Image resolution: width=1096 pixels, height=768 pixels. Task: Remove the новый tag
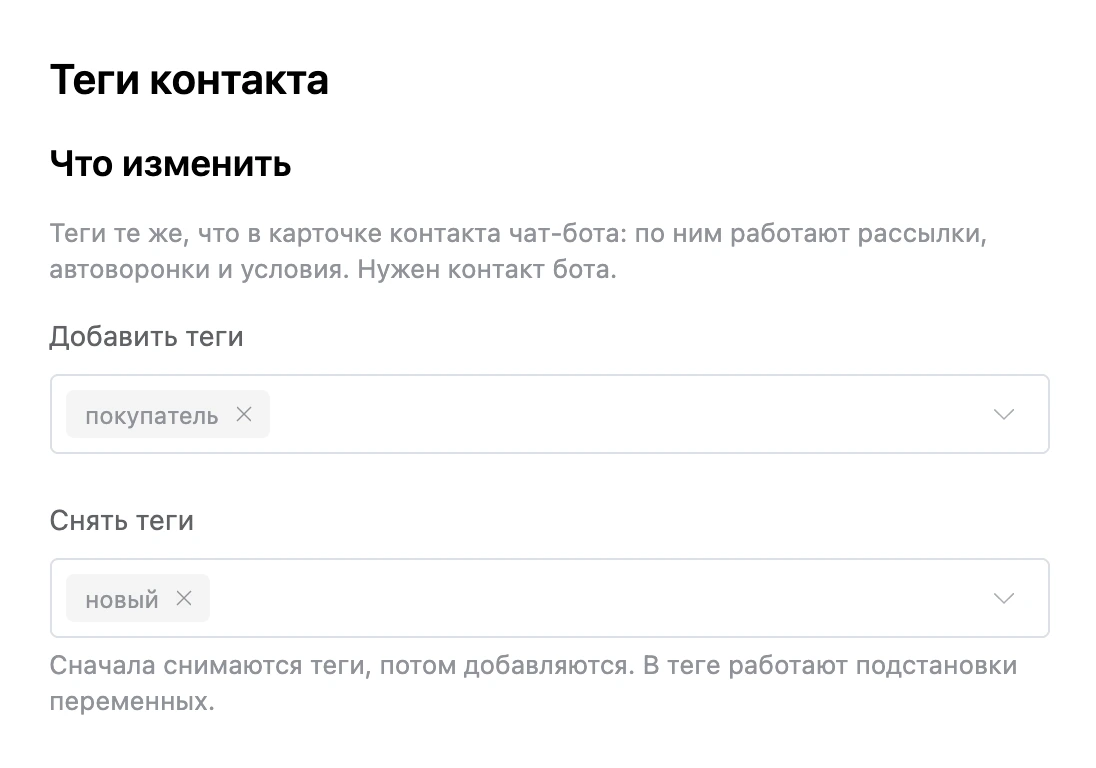184,598
